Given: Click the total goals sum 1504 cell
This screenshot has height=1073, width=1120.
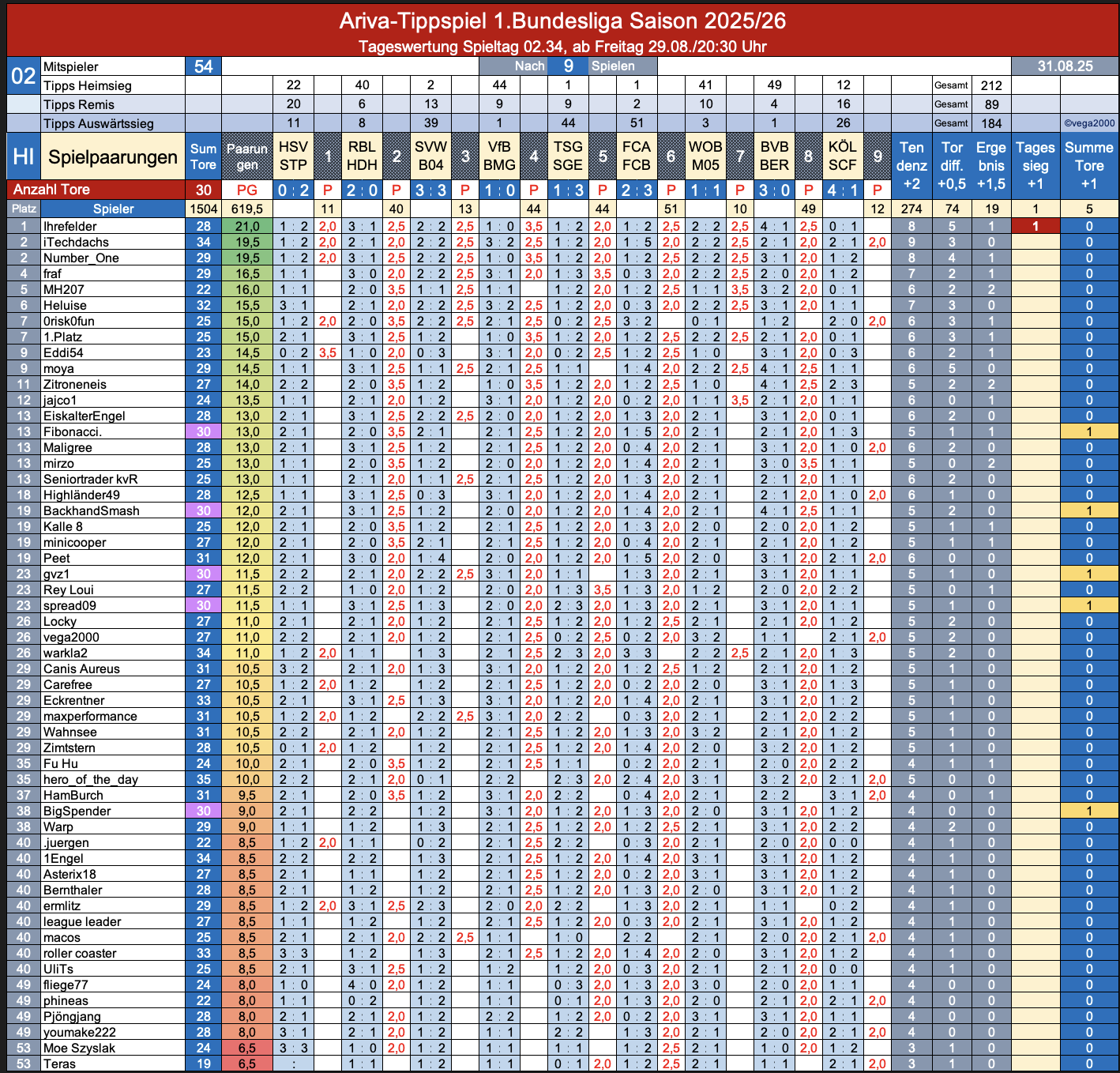Looking at the screenshot, I should [x=203, y=209].
